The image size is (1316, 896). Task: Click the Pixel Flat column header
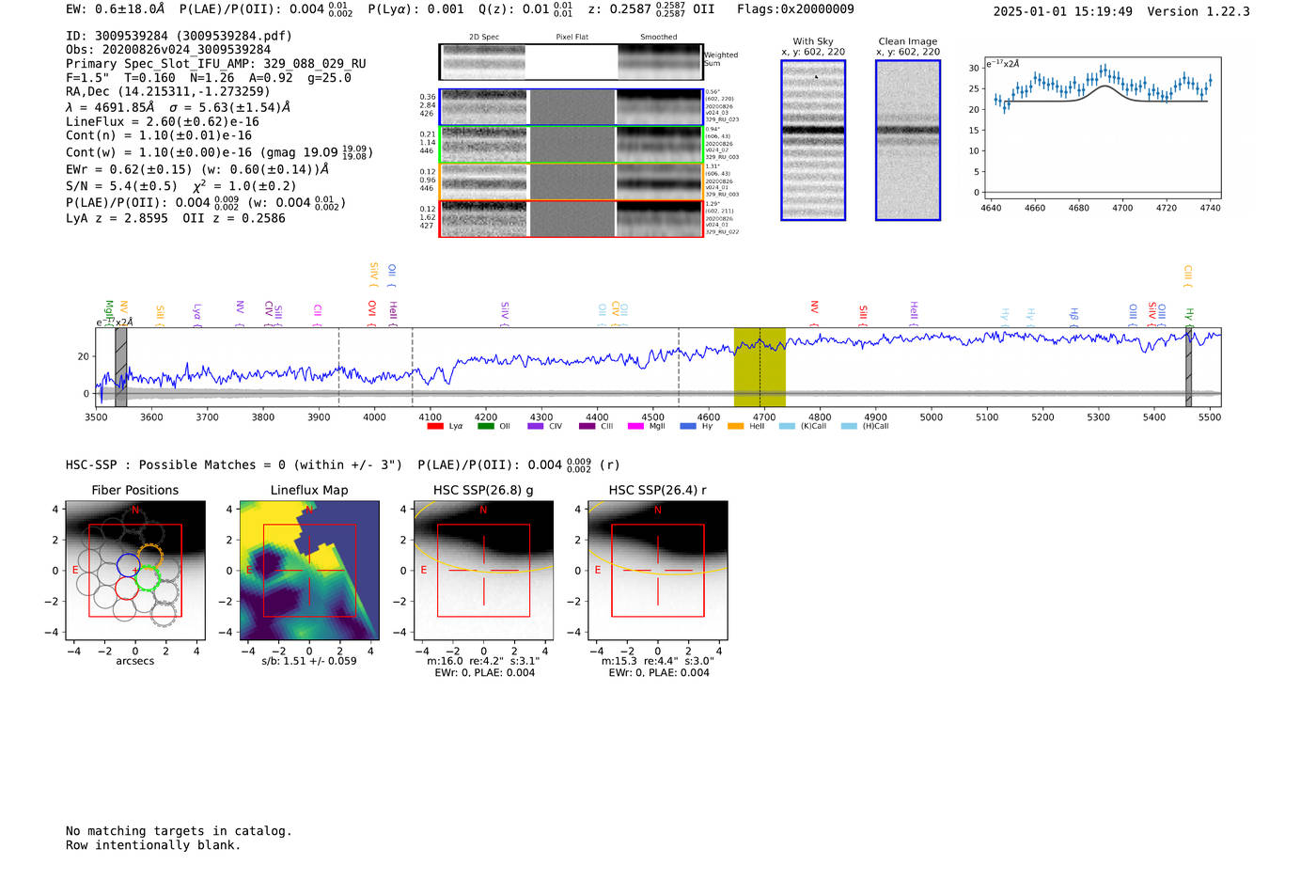pos(572,38)
